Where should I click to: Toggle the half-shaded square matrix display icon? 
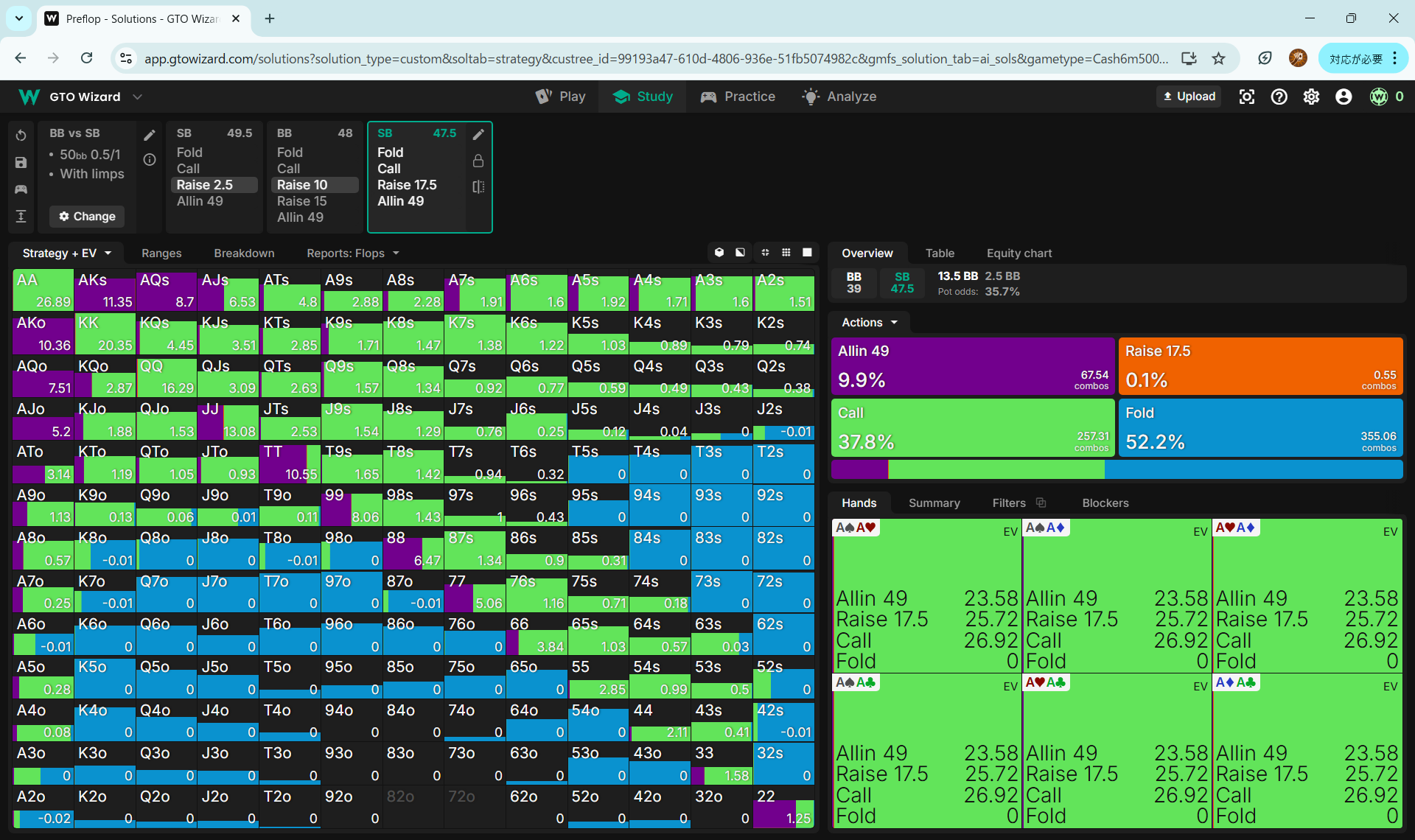[x=740, y=253]
